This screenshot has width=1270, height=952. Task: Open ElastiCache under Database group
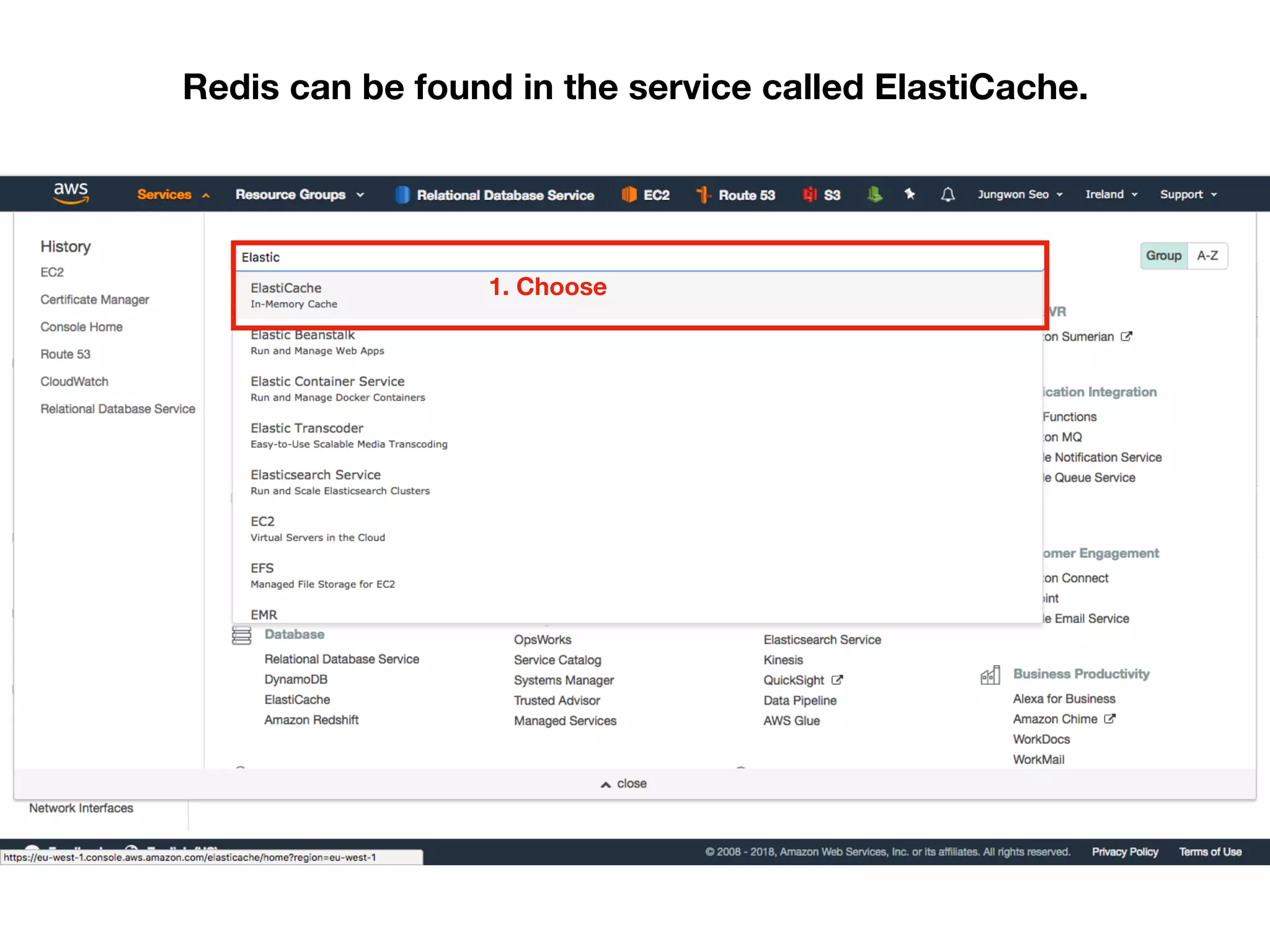[x=297, y=700]
